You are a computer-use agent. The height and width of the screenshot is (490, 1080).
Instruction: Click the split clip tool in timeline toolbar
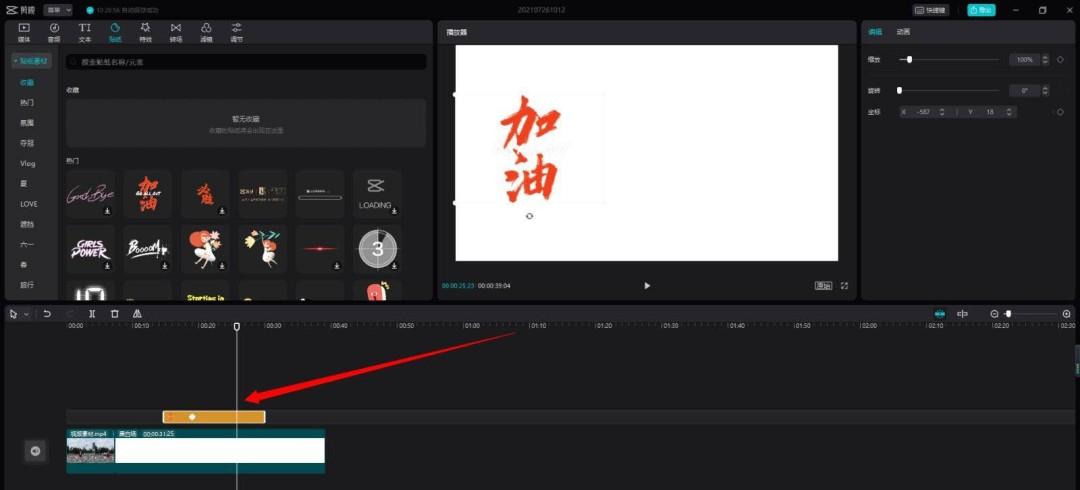pyautogui.click(x=92, y=314)
